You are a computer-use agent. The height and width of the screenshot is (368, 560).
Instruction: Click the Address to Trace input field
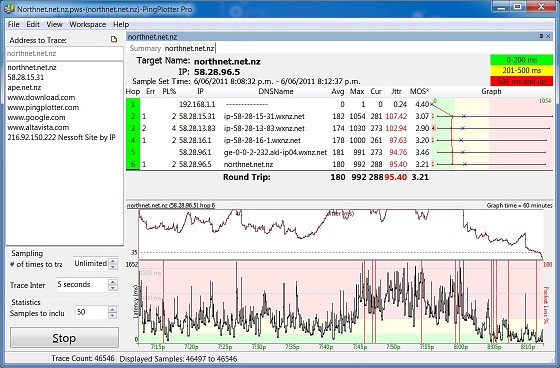click(x=65, y=54)
